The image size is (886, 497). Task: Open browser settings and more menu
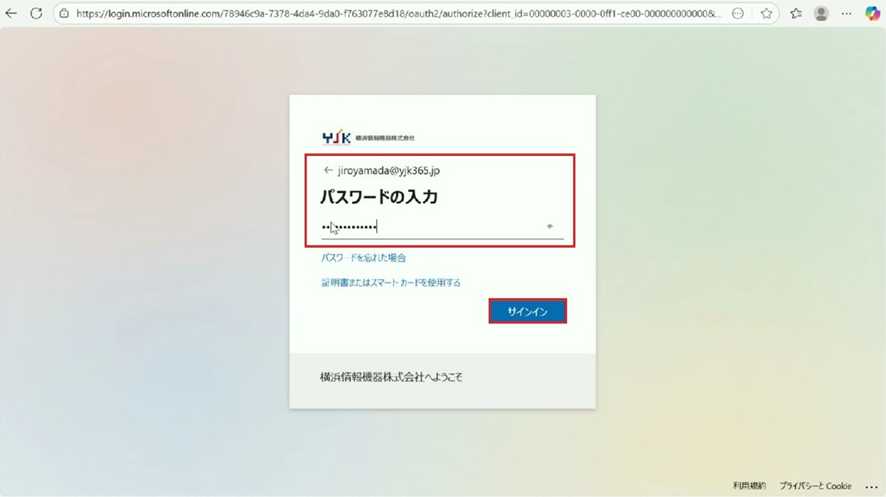pyautogui.click(x=847, y=14)
